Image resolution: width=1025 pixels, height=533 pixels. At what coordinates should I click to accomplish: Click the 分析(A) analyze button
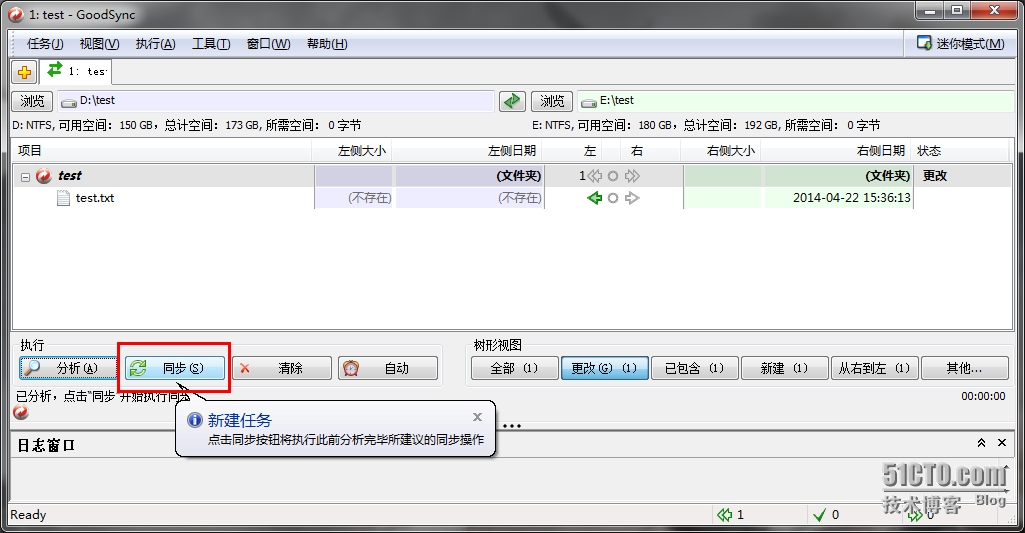point(69,368)
